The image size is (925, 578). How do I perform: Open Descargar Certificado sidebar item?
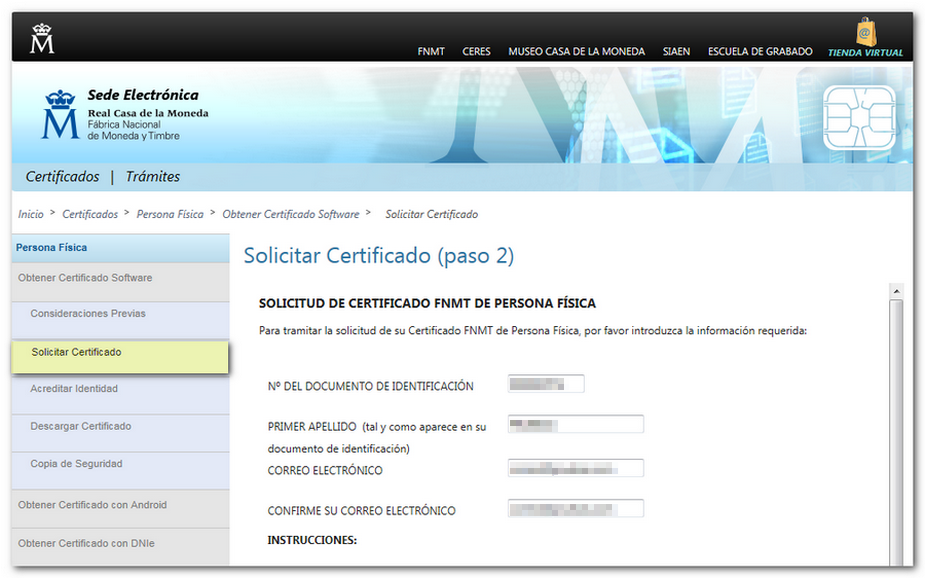[80, 426]
